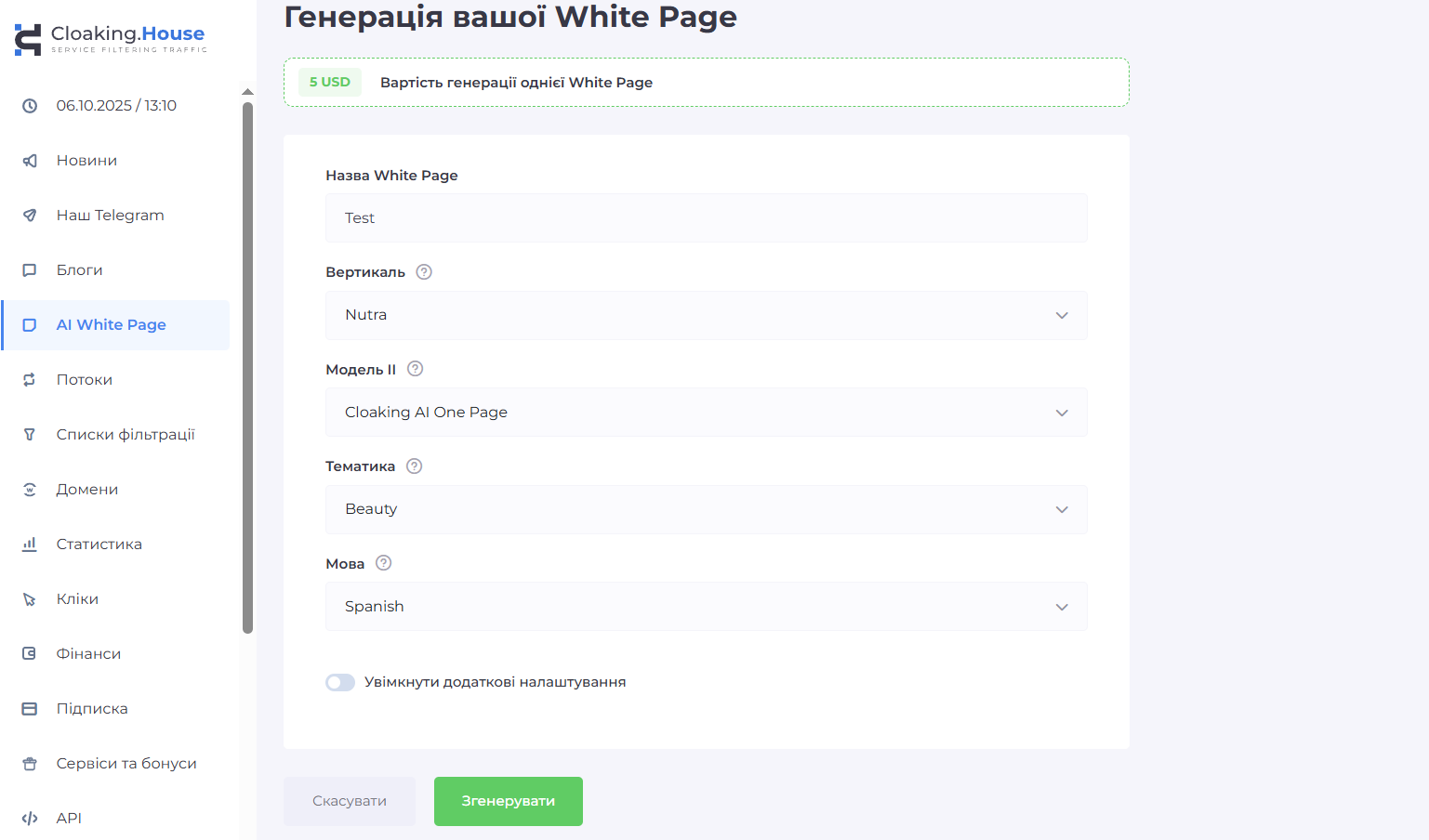Click the Назва White Page input field
This screenshot has height=840, width=1429.
point(706,218)
